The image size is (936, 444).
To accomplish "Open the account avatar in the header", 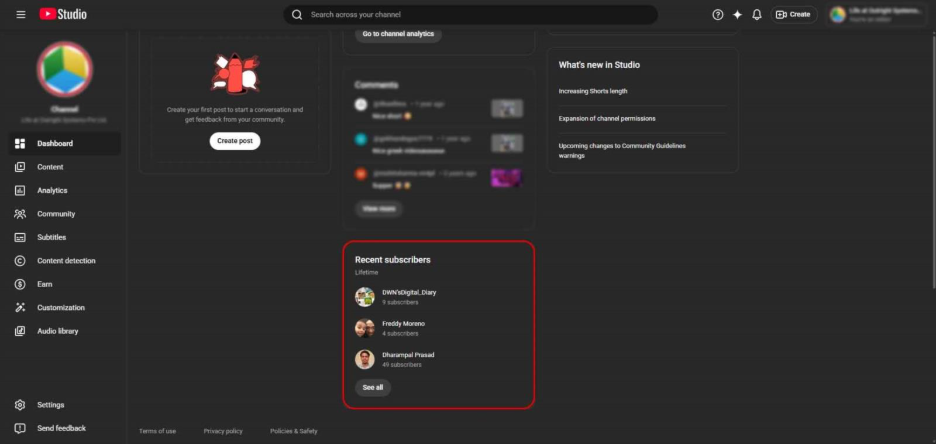I will (x=838, y=14).
